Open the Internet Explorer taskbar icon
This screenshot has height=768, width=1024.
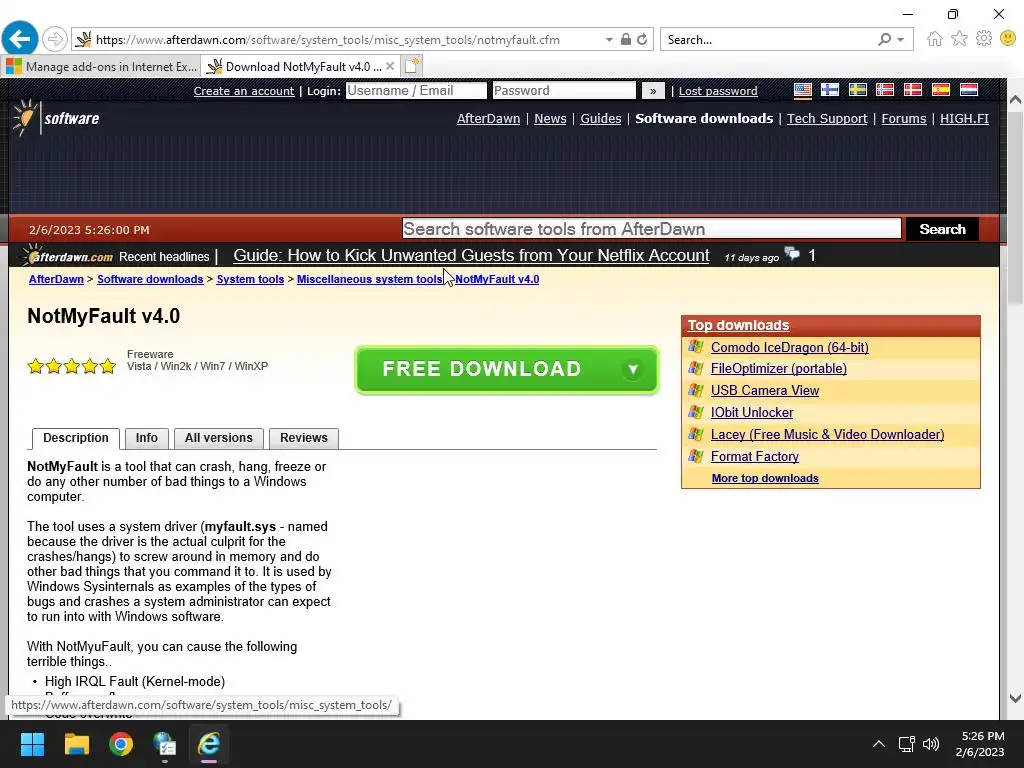(x=209, y=744)
